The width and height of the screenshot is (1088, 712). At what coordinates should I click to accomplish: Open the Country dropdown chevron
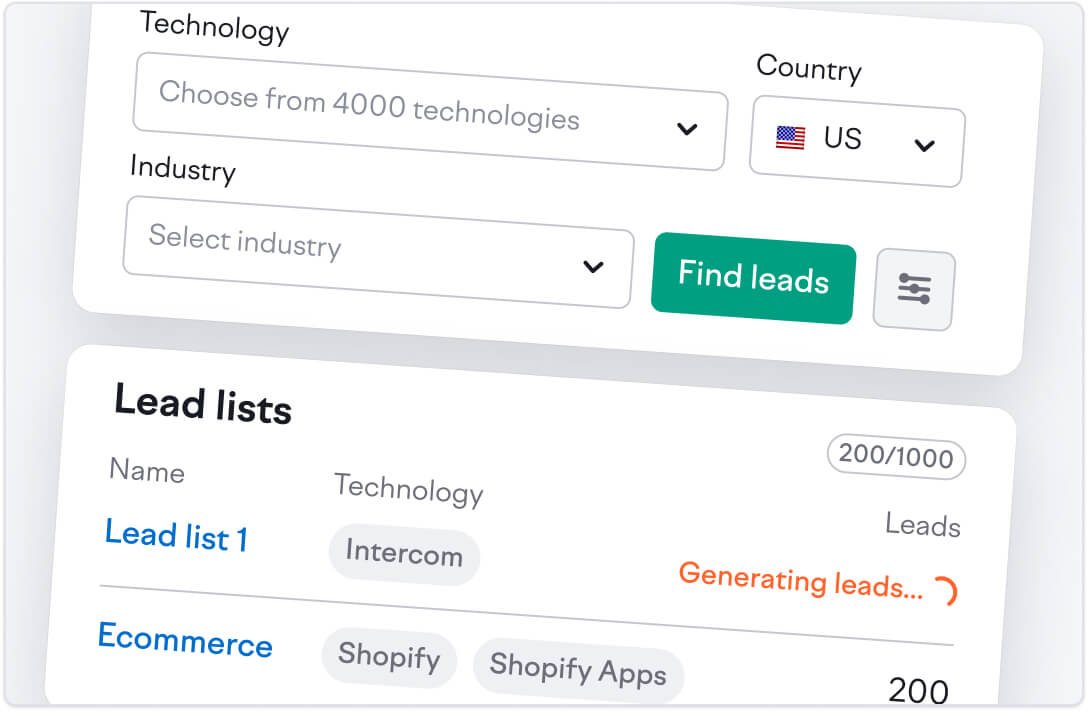(924, 146)
